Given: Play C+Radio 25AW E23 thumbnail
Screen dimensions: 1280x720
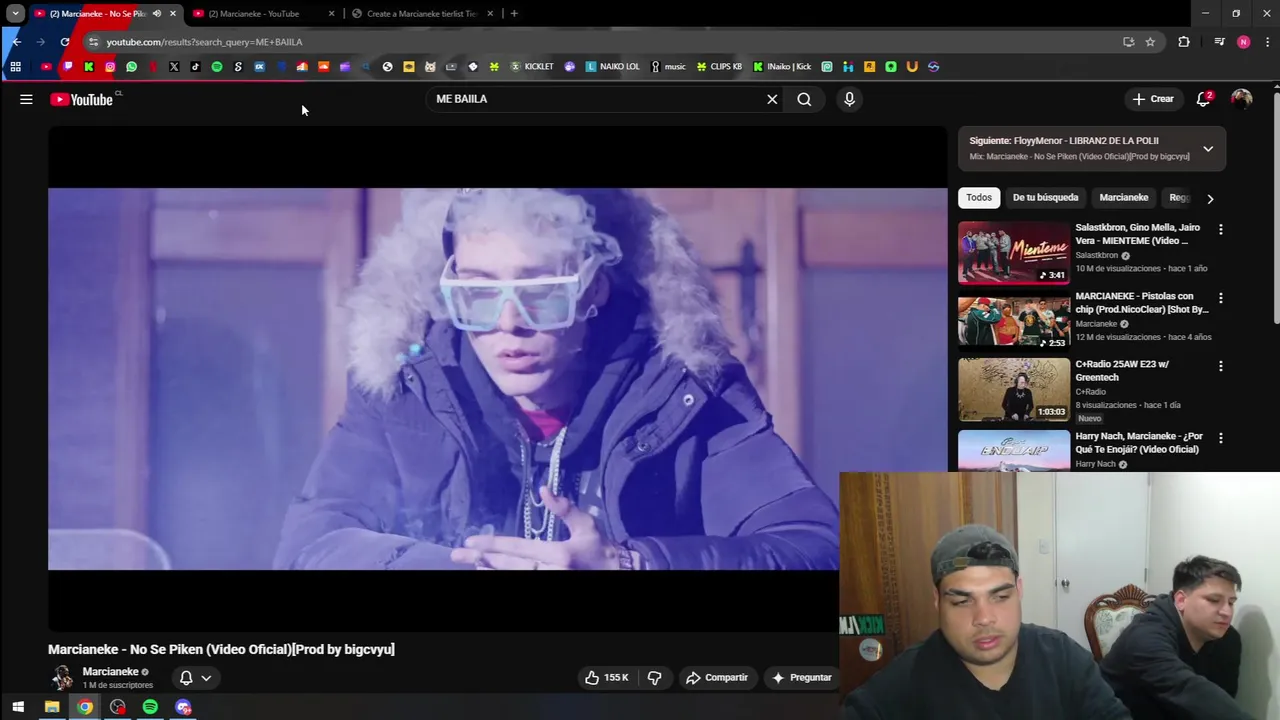Looking at the screenshot, I should (1014, 390).
